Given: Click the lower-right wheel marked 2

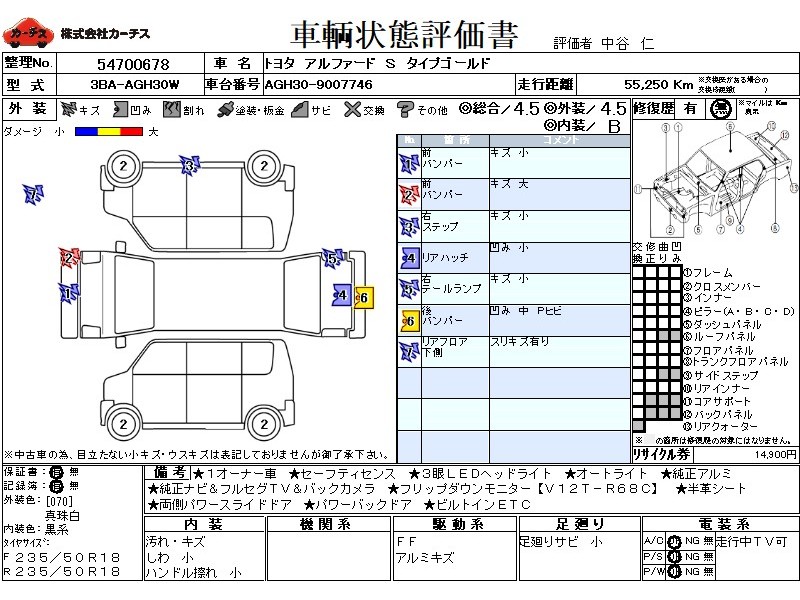Looking at the screenshot, I should pos(264,424).
